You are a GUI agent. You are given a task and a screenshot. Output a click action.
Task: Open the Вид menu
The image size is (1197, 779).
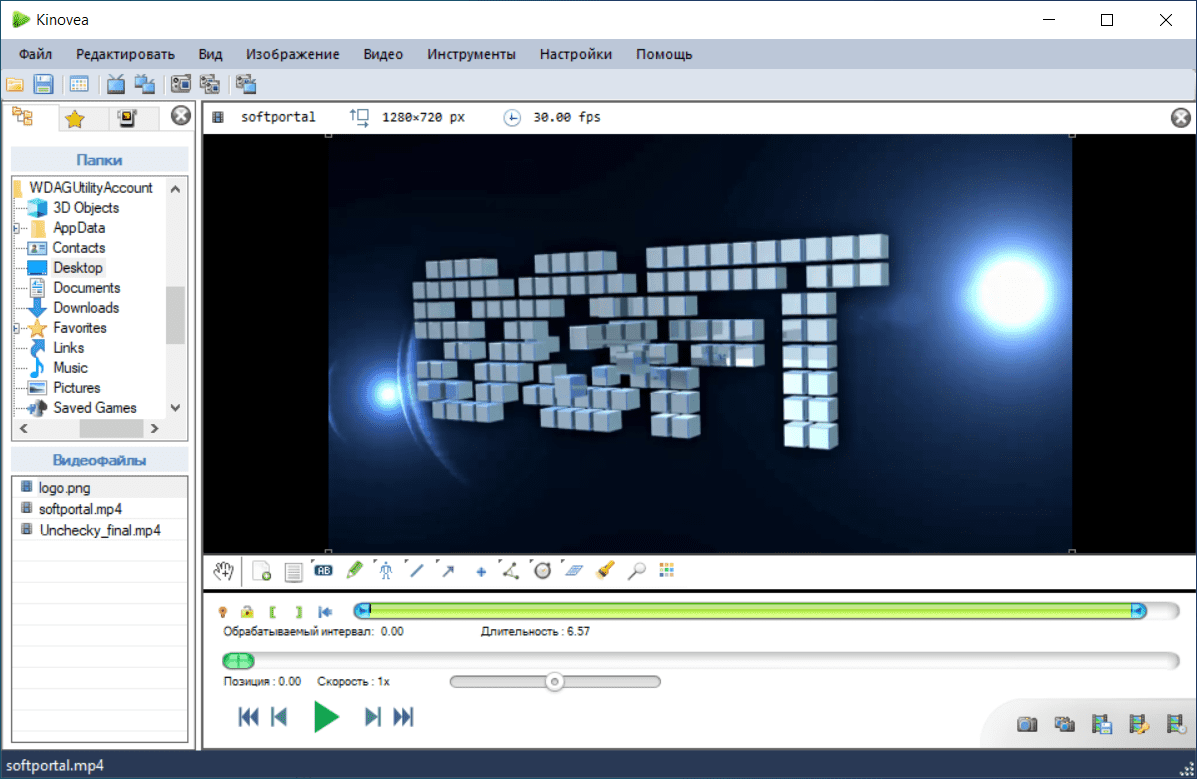pyautogui.click(x=210, y=54)
